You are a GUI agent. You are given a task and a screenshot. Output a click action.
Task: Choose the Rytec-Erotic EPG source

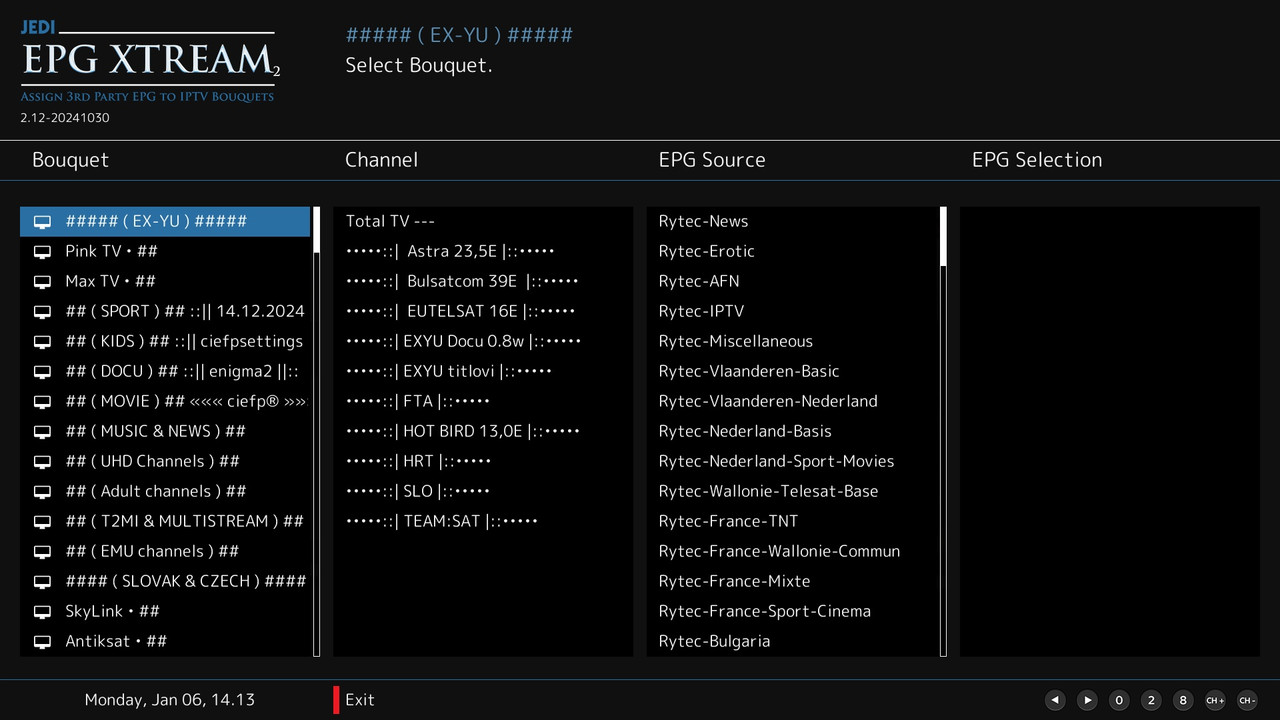[x=792, y=251]
